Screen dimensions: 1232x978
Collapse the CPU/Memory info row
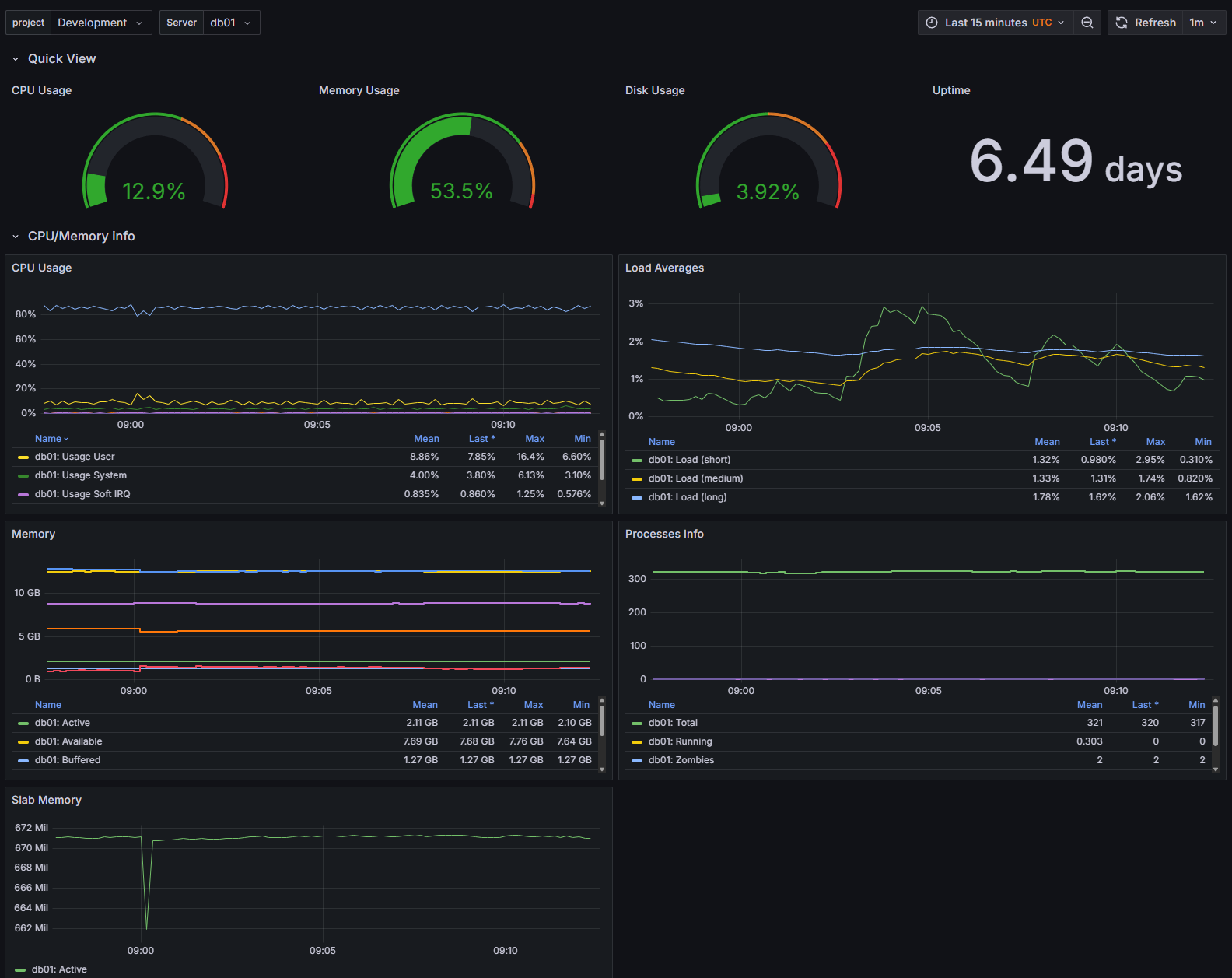point(73,236)
